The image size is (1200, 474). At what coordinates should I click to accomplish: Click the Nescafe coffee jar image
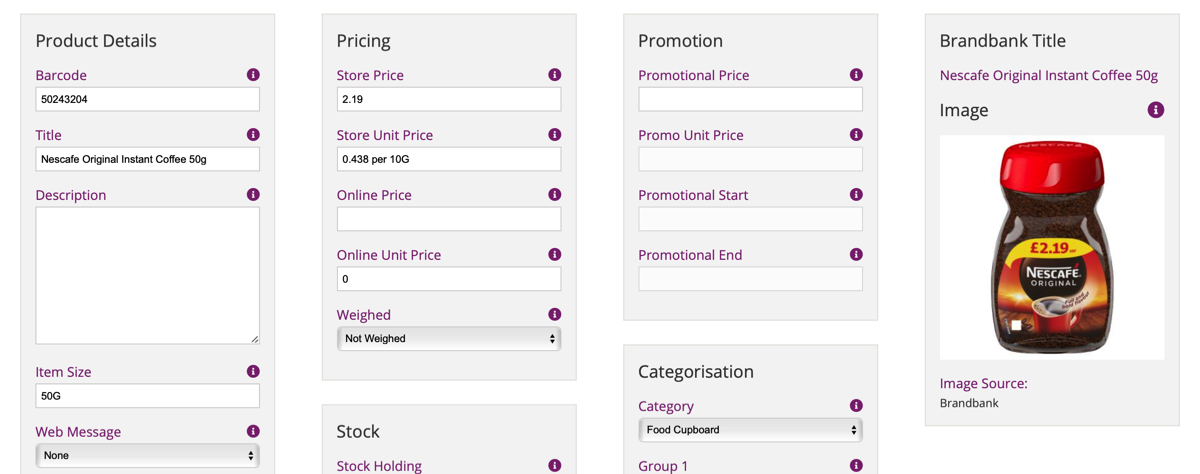tap(1052, 248)
